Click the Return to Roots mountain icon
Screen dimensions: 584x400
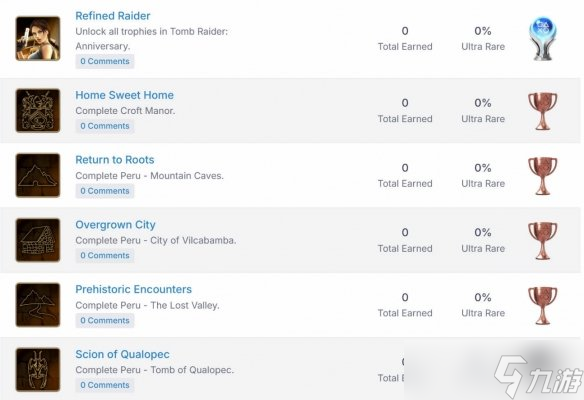pos(38,175)
